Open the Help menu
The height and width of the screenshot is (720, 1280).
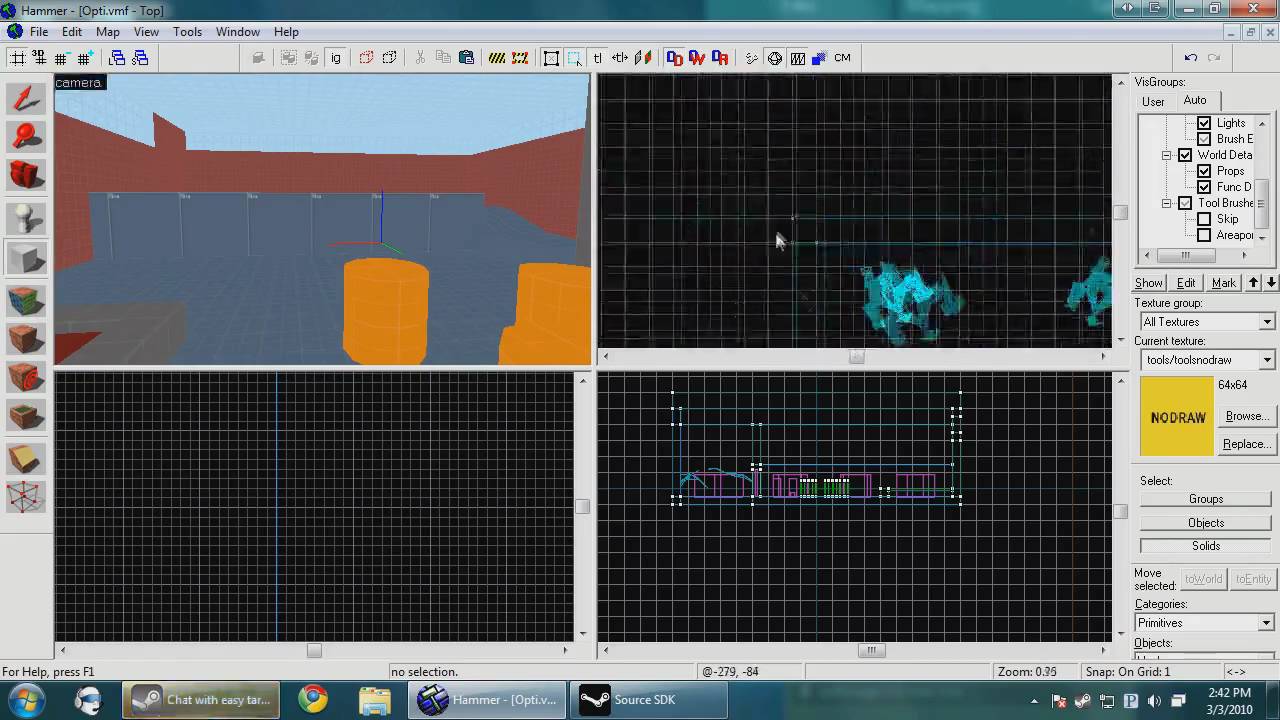[286, 32]
